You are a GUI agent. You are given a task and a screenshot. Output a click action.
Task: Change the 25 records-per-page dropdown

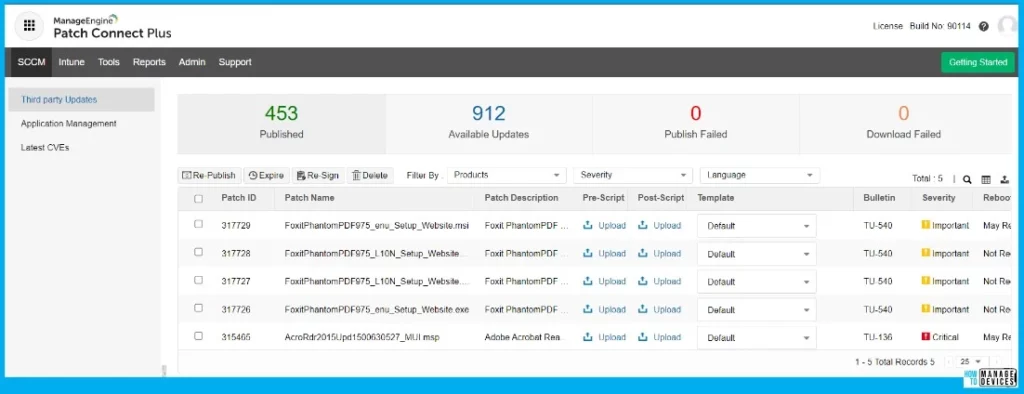[970, 361]
